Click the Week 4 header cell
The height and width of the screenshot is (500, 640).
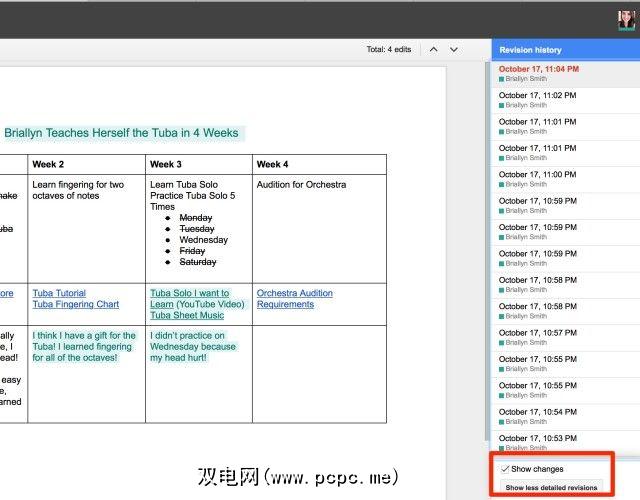coord(320,164)
